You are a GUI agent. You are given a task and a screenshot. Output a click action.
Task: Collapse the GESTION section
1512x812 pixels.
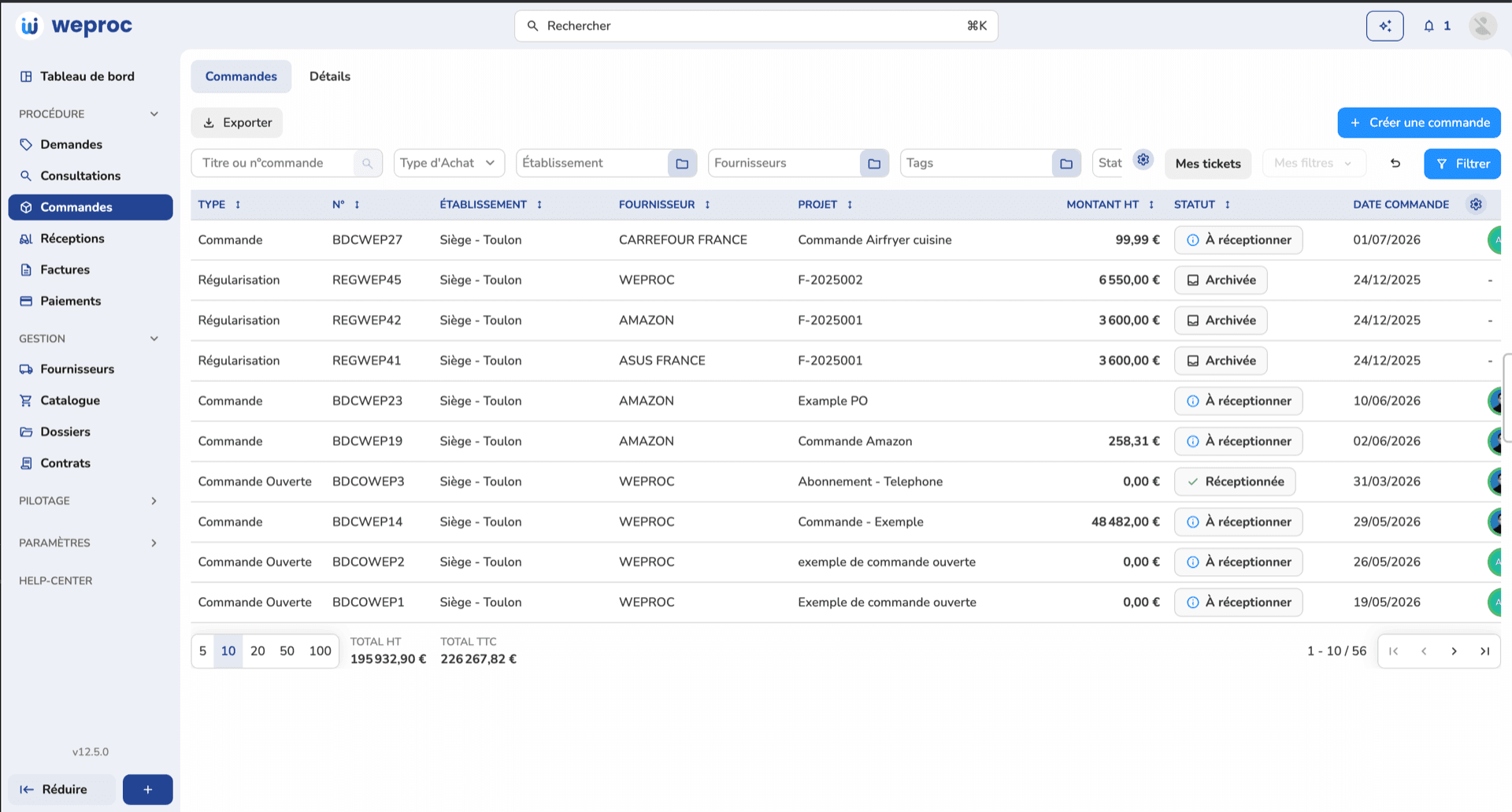click(154, 339)
